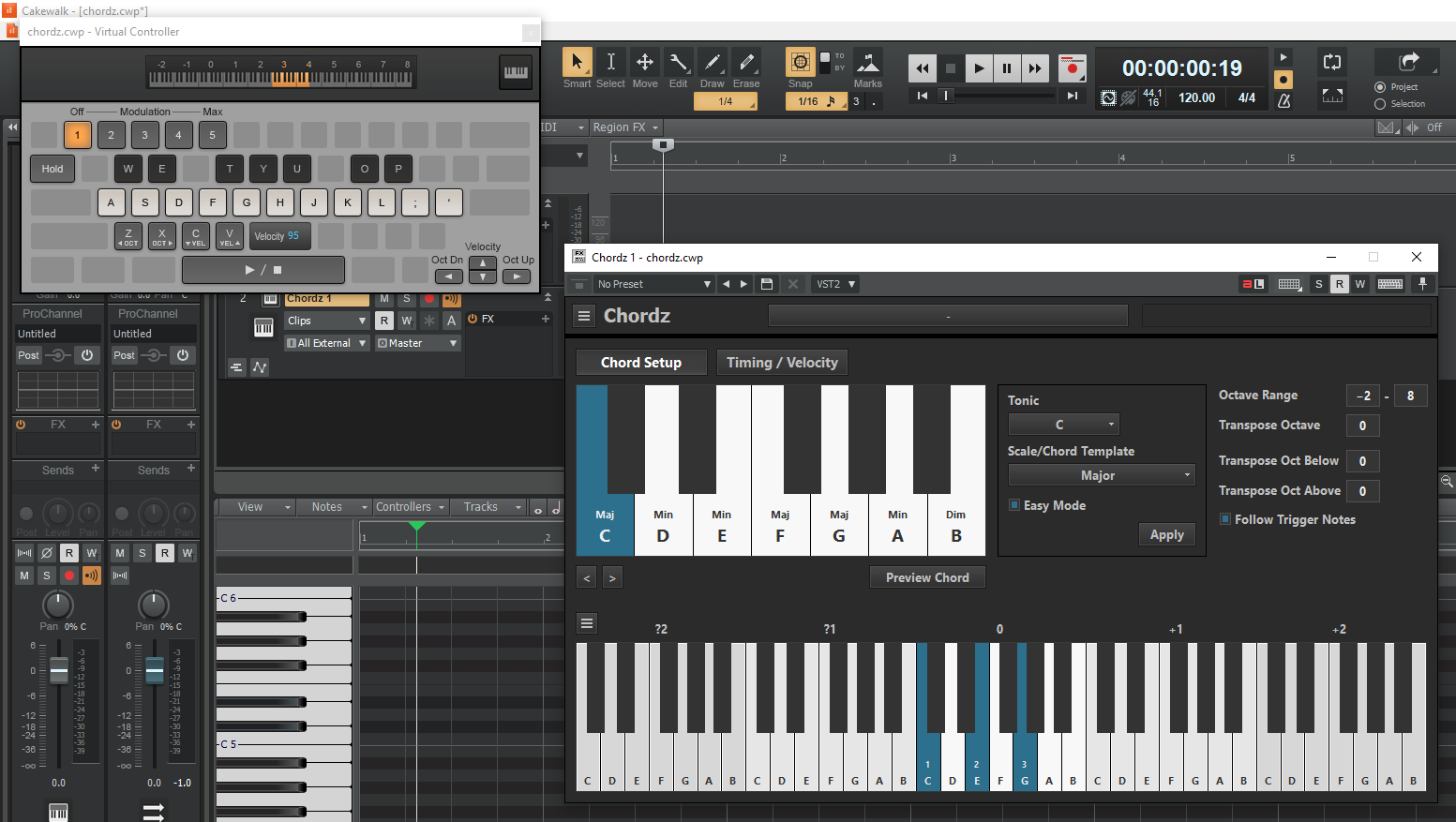
Task: Click the keyboard icon in Virtual Controller
Action: pos(516,72)
